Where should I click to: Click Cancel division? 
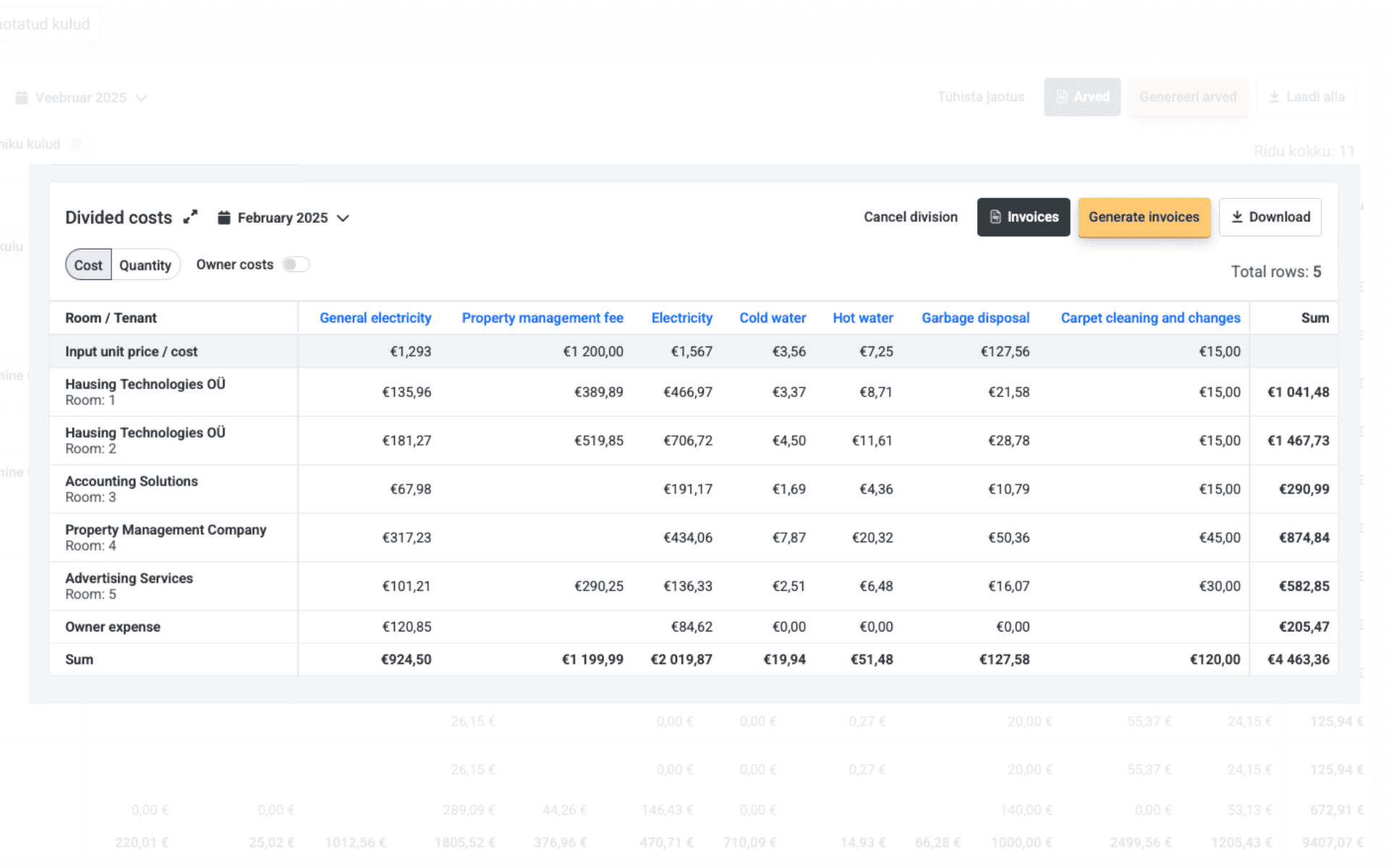(x=910, y=217)
